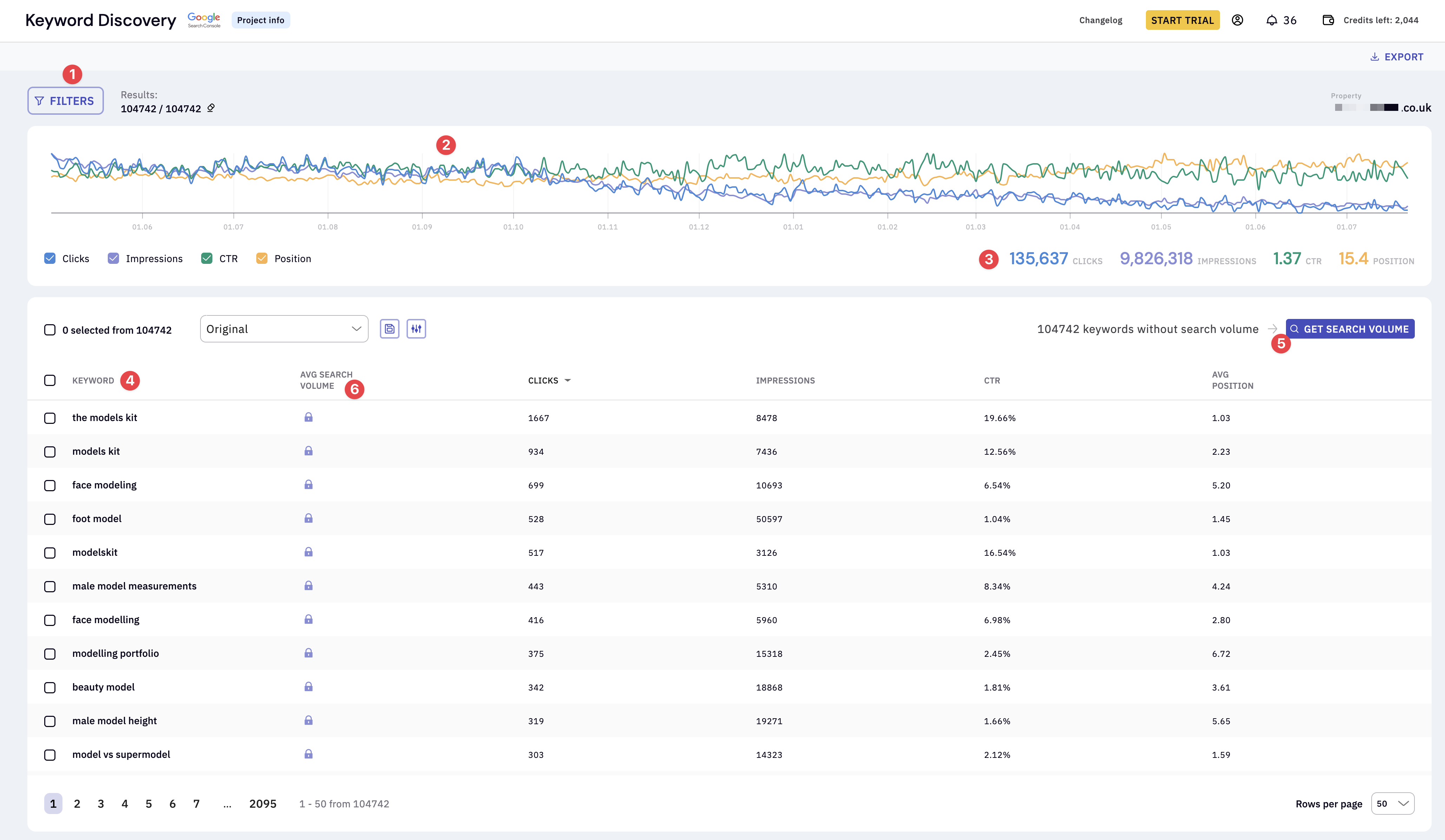Viewport: 1445px width, 840px height.
Task: Open the Filters panel
Action: coord(65,101)
